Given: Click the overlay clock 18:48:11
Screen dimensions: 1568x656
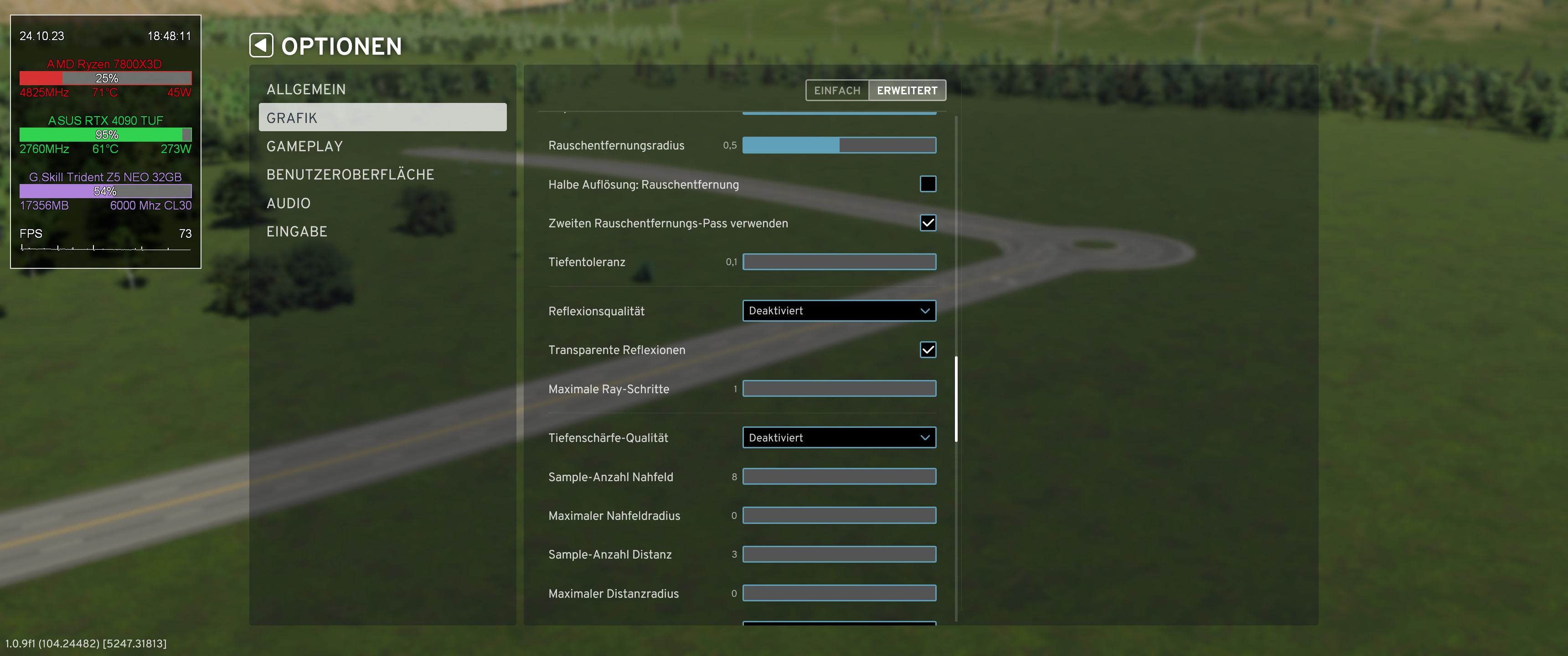Looking at the screenshot, I should 169,36.
